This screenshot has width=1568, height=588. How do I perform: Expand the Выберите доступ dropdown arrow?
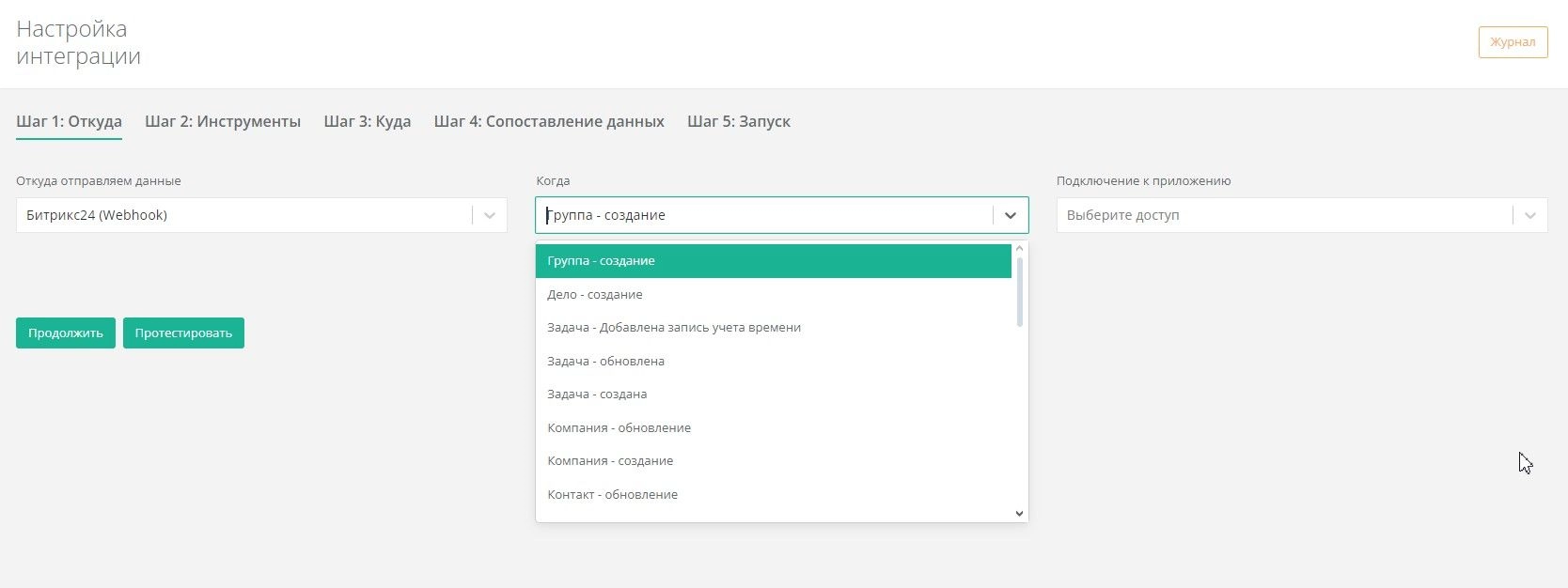pyautogui.click(x=1529, y=215)
